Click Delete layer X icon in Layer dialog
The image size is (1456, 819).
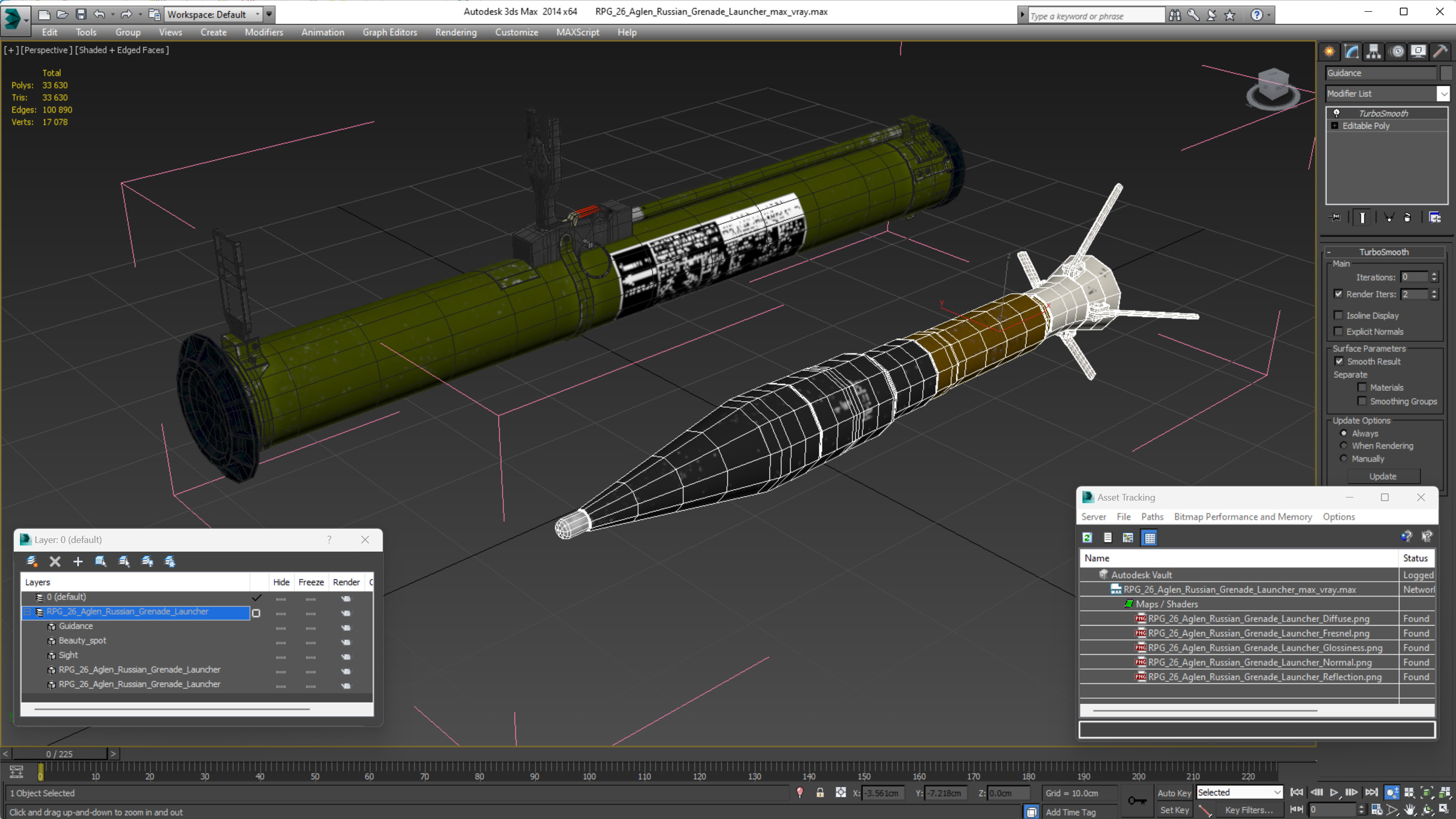tap(55, 561)
